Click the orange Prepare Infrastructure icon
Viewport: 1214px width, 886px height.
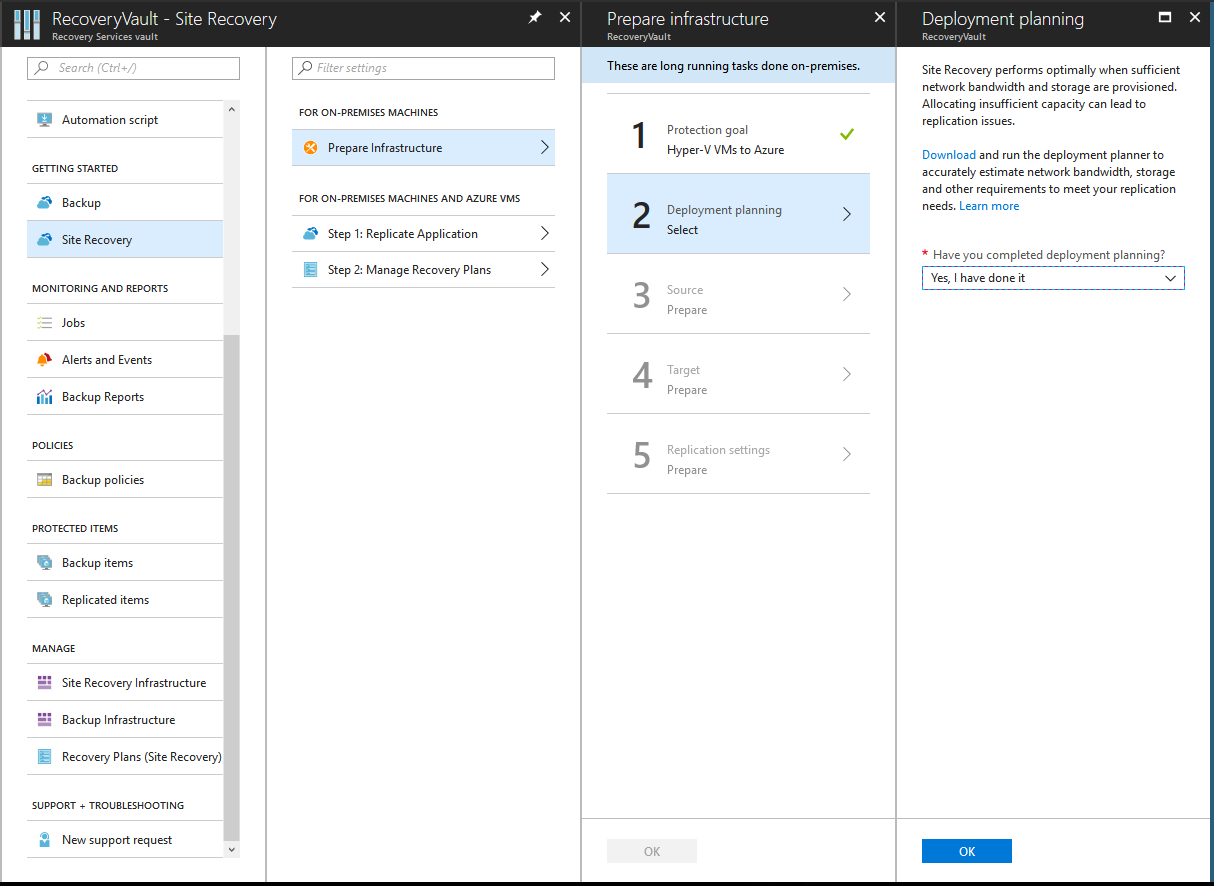310,148
